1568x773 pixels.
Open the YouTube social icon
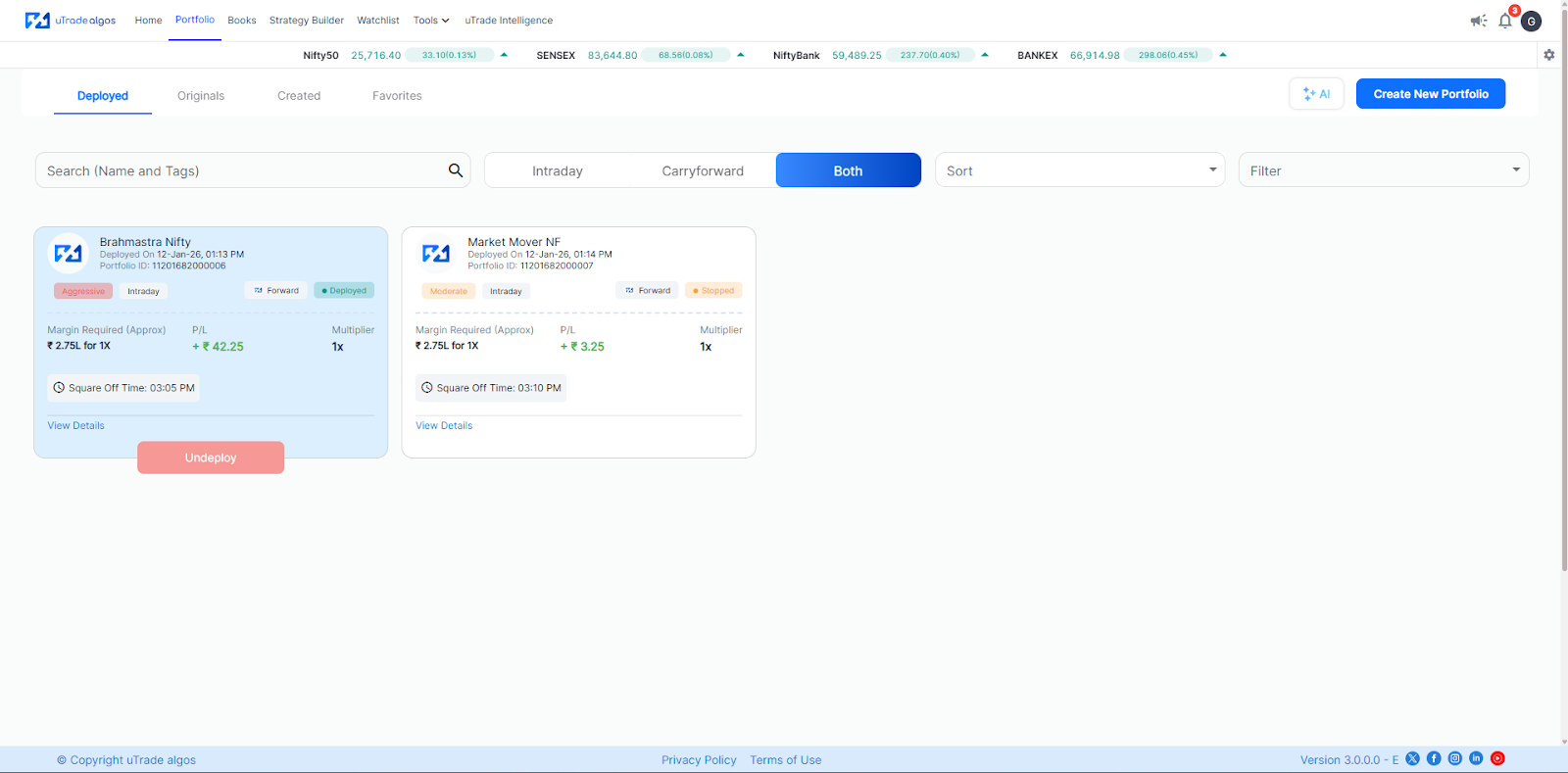click(x=1497, y=758)
